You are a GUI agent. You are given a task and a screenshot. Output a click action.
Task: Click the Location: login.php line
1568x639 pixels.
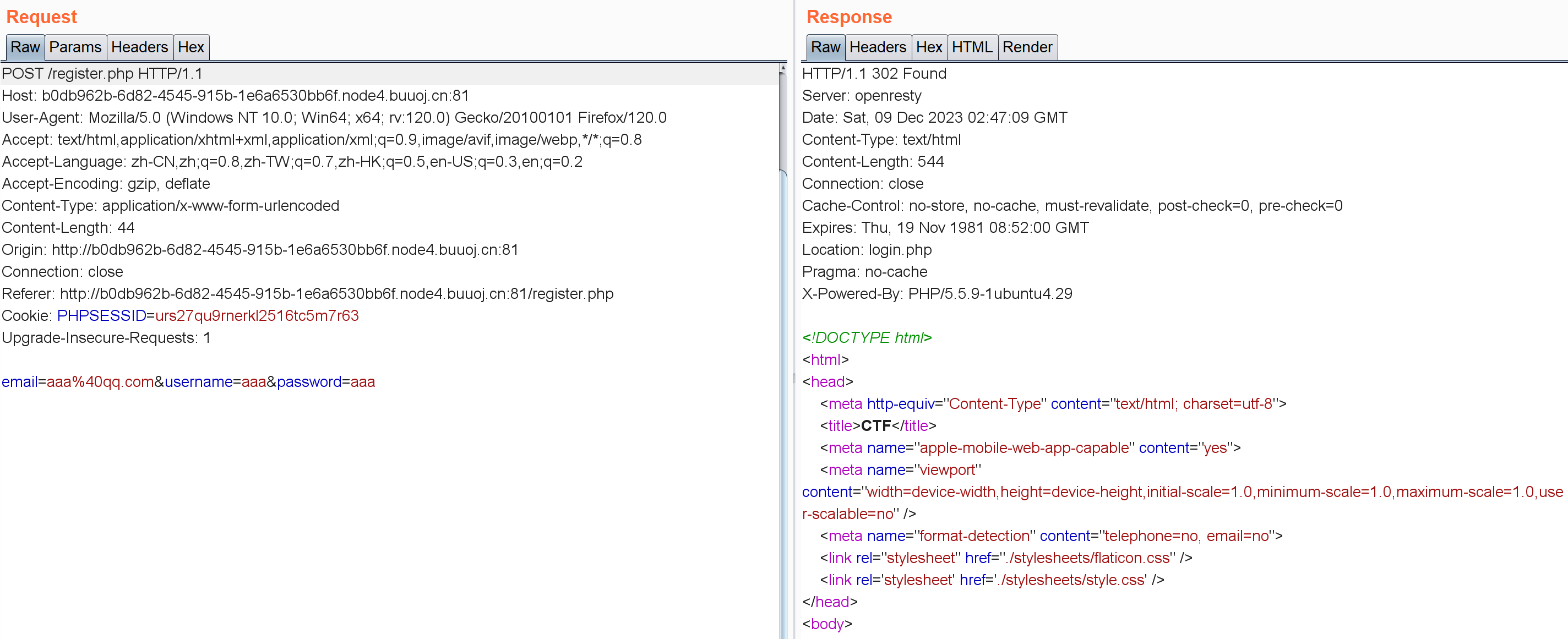pyautogui.click(x=867, y=249)
